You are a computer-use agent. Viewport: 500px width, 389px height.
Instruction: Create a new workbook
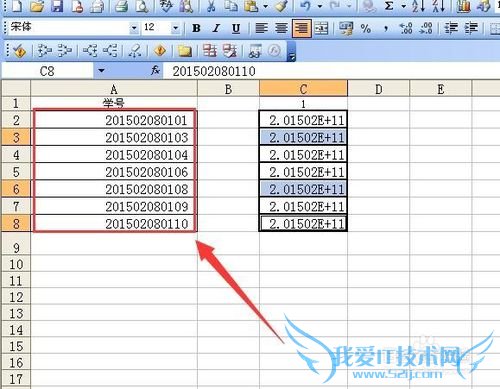click(16, 7)
